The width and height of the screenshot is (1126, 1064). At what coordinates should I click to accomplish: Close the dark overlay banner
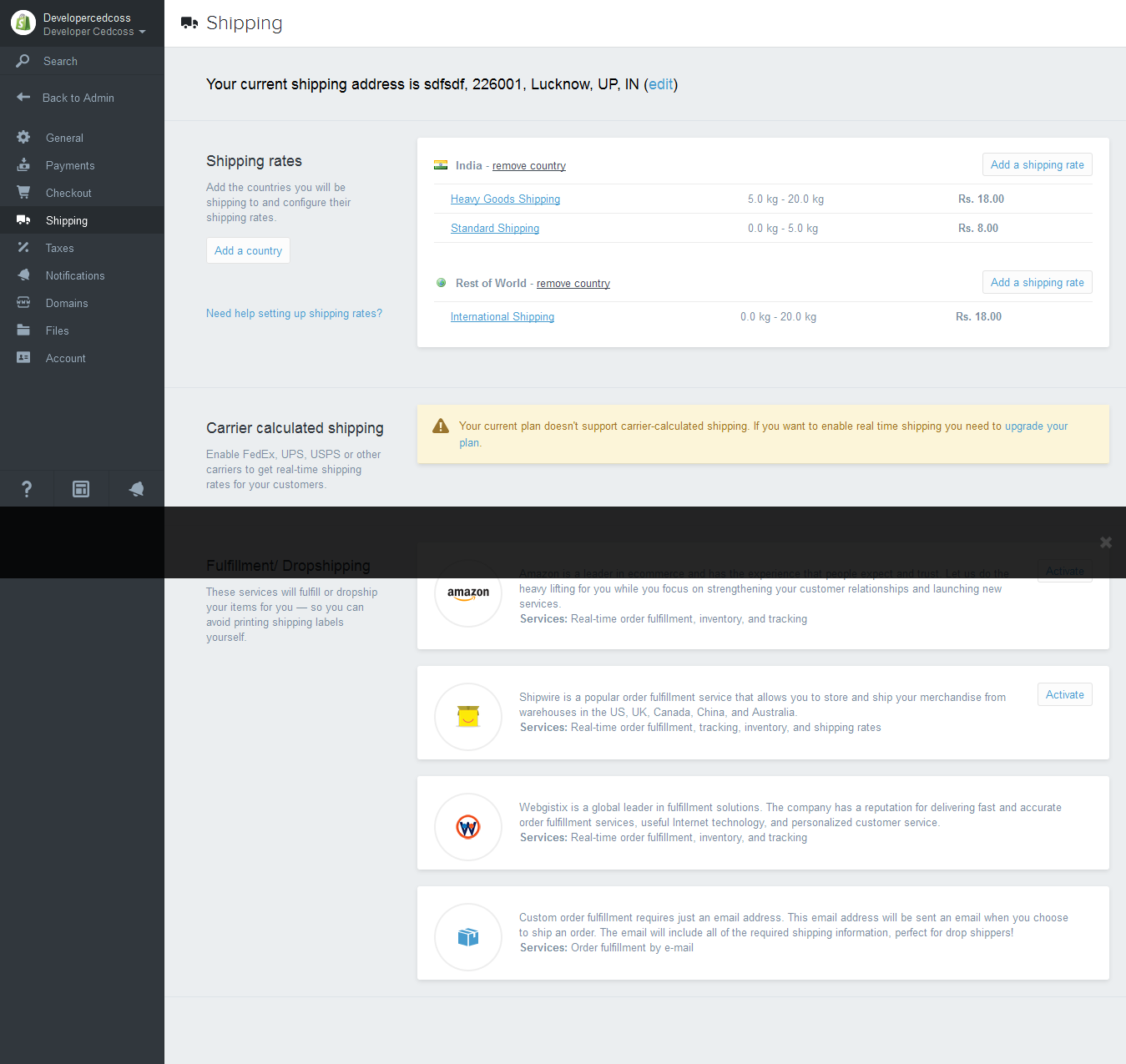tap(1106, 542)
